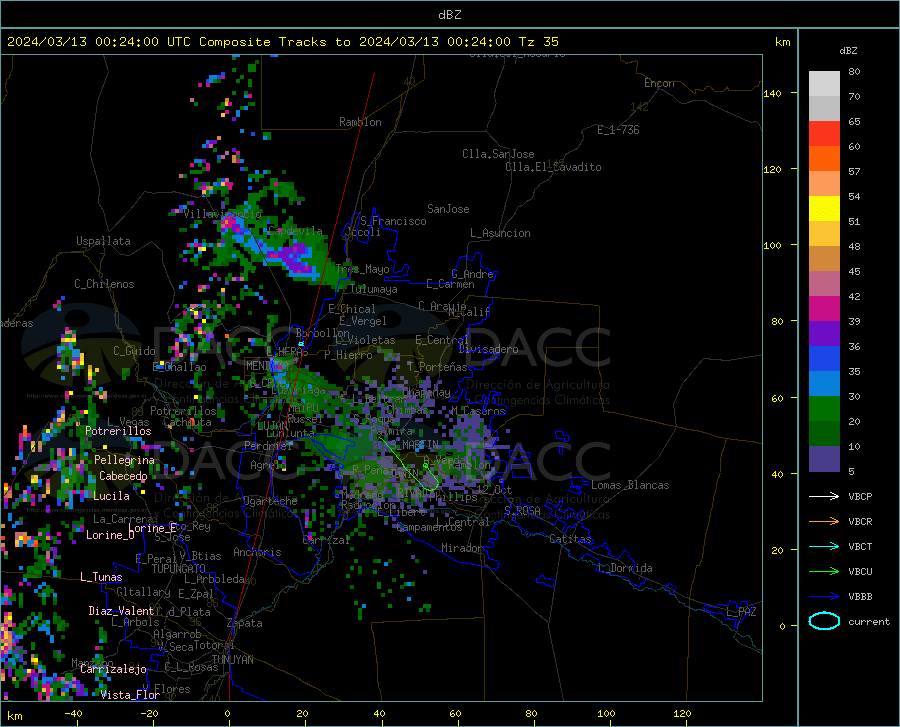Click the Tres_Mayo map label
This screenshot has width=900, height=727.
[x=363, y=269]
